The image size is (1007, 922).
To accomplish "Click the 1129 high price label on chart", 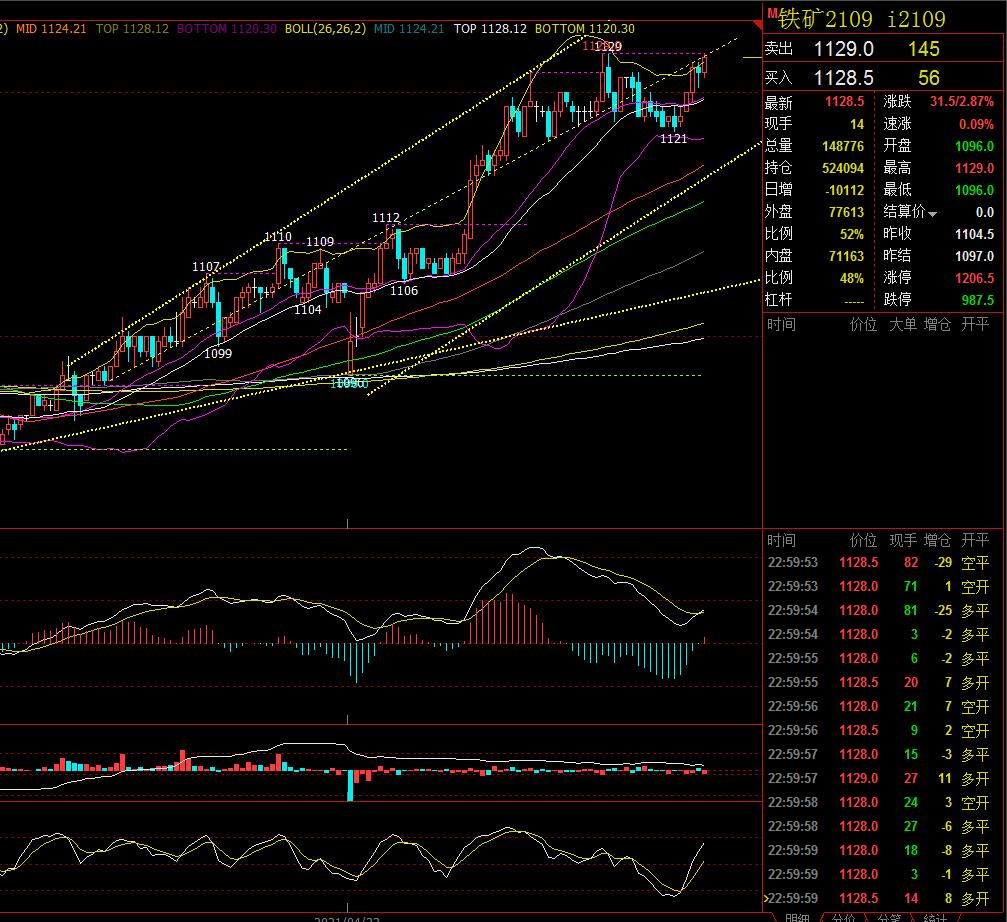I will (608, 46).
